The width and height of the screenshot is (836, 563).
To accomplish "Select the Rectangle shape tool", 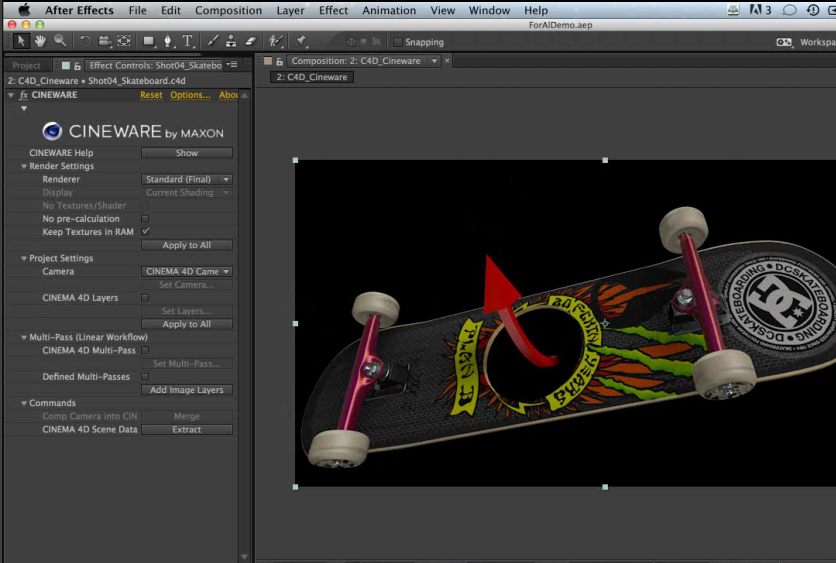I will coord(148,41).
